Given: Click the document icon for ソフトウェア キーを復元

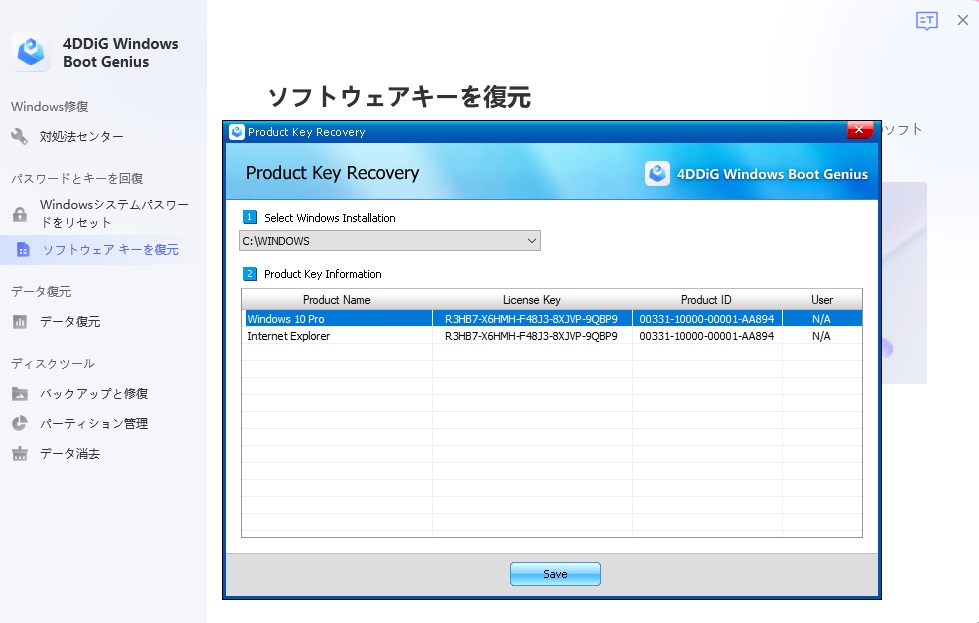Looking at the screenshot, I should pyautogui.click(x=23, y=250).
